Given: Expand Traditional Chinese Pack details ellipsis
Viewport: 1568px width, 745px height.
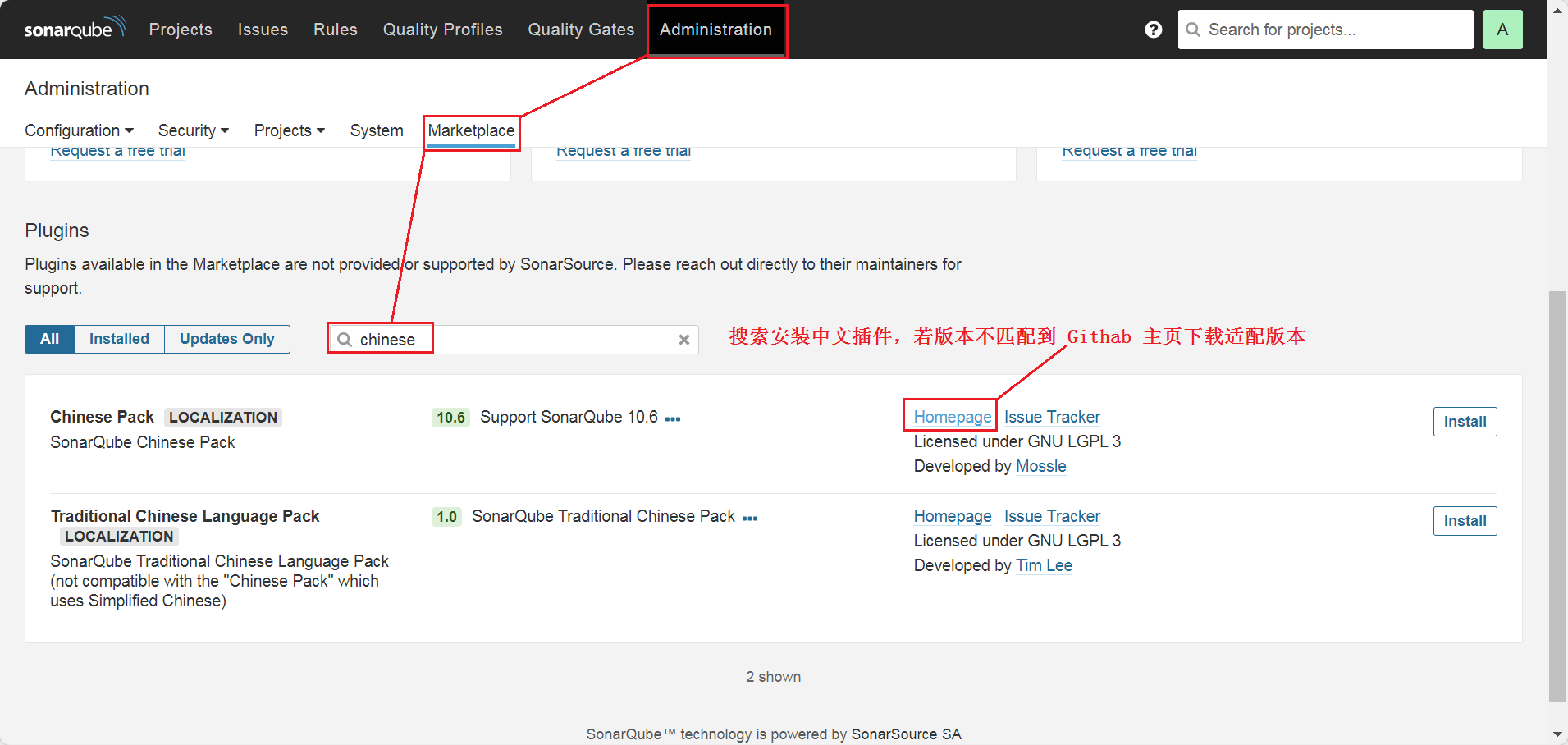Looking at the screenshot, I should (x=750, y=518).
